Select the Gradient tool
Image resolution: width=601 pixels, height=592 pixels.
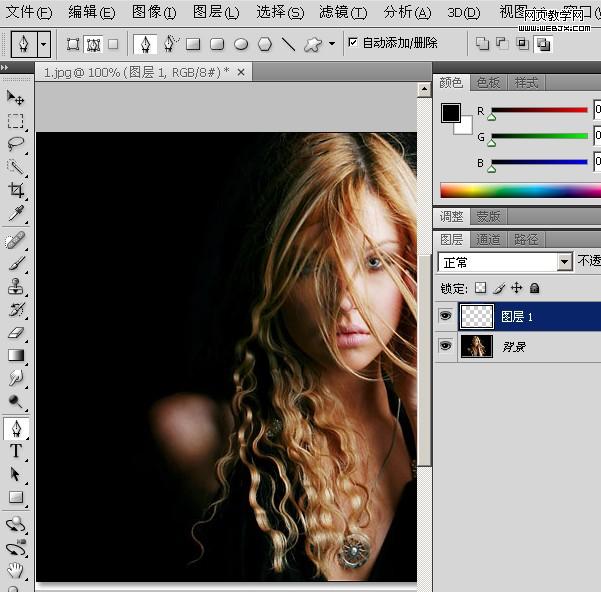pyautogui.click(x=16, y=355)
